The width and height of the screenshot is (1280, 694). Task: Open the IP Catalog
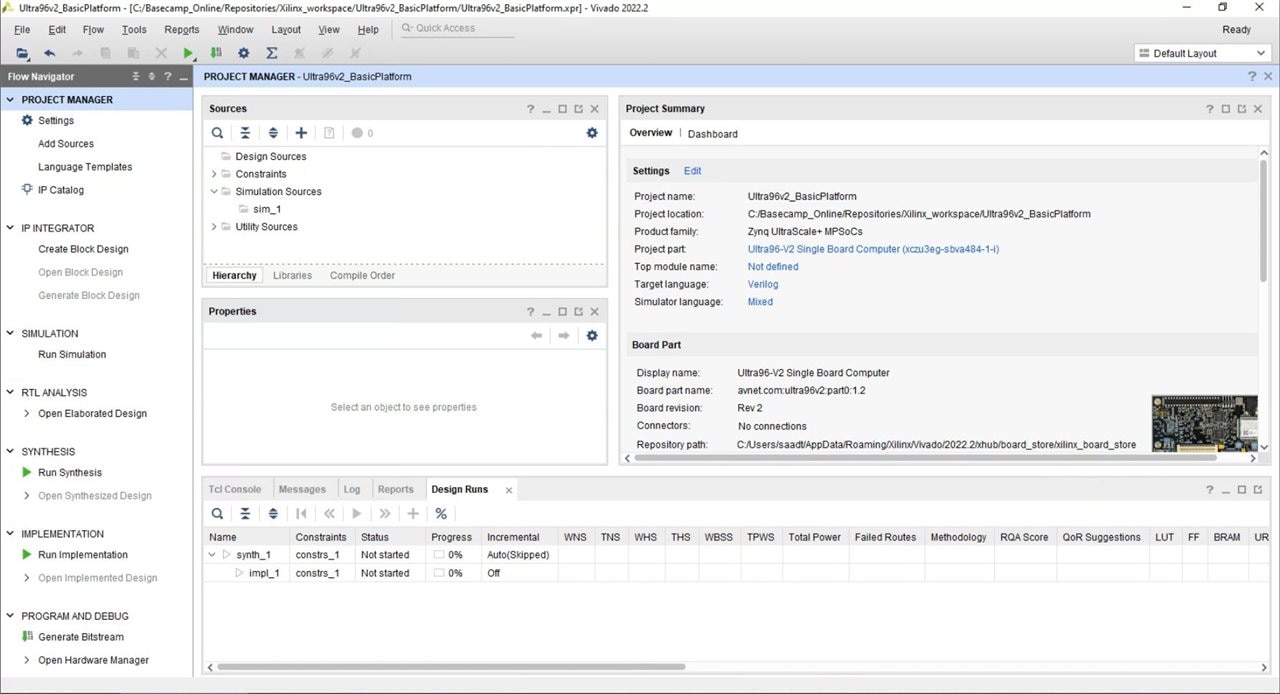click(x=60, y=190)
